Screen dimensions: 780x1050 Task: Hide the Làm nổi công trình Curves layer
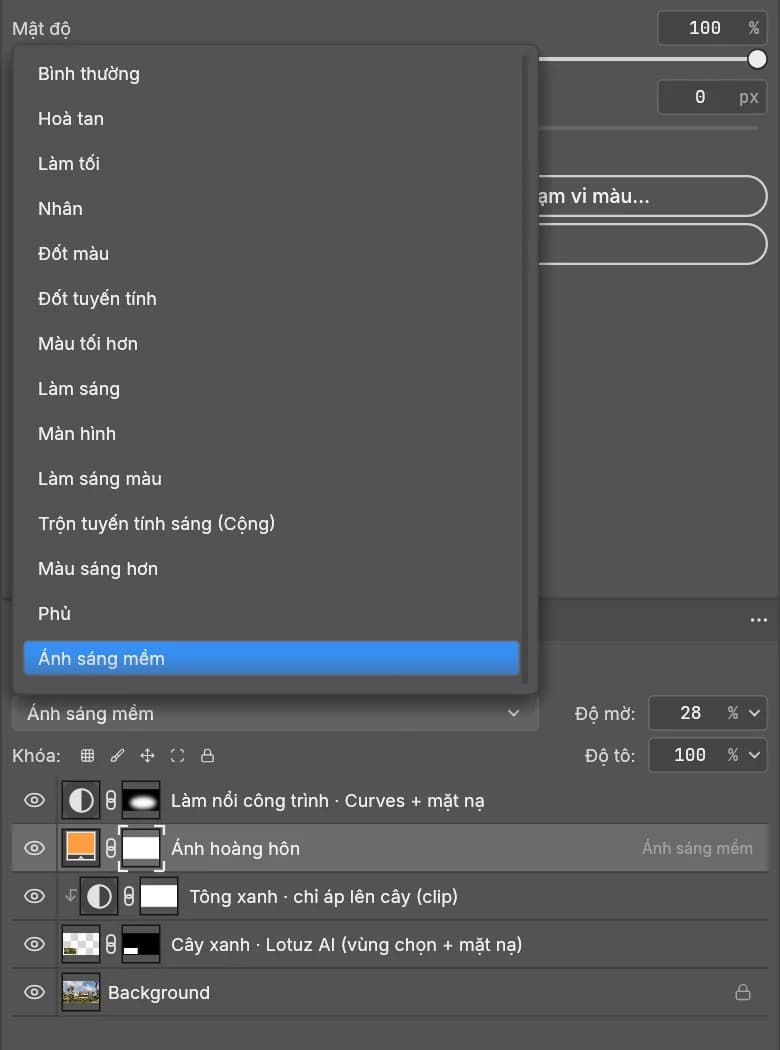(34, 800)
